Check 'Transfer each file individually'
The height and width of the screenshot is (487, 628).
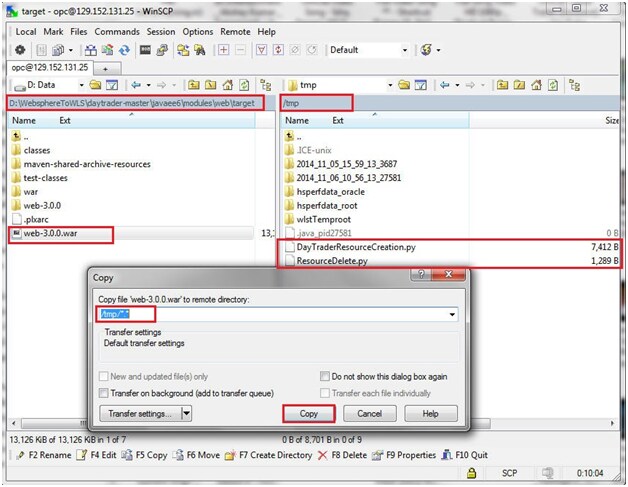click(325, 393)
